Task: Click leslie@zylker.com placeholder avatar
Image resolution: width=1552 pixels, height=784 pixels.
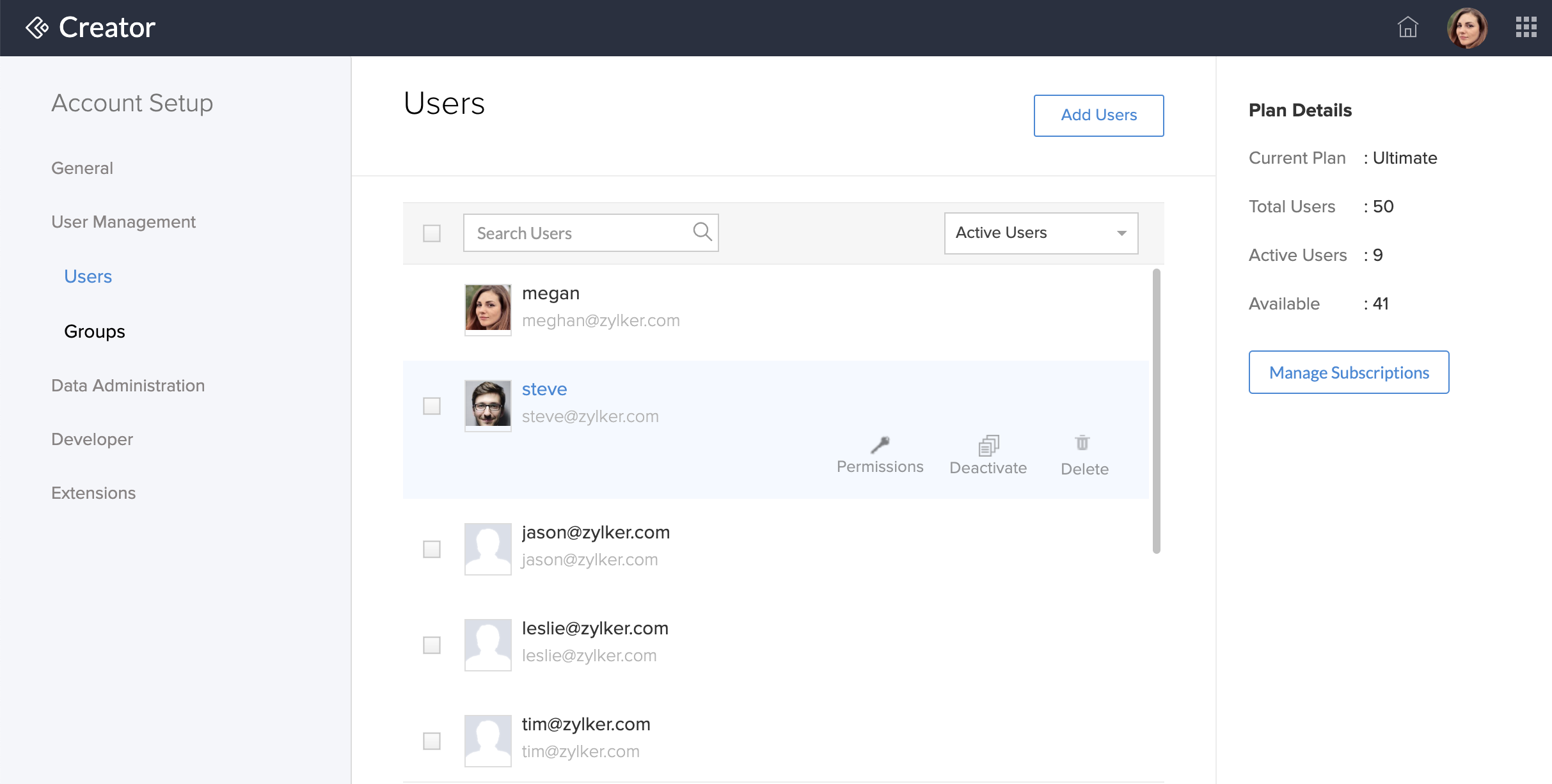Action: (x=487, y=645)
